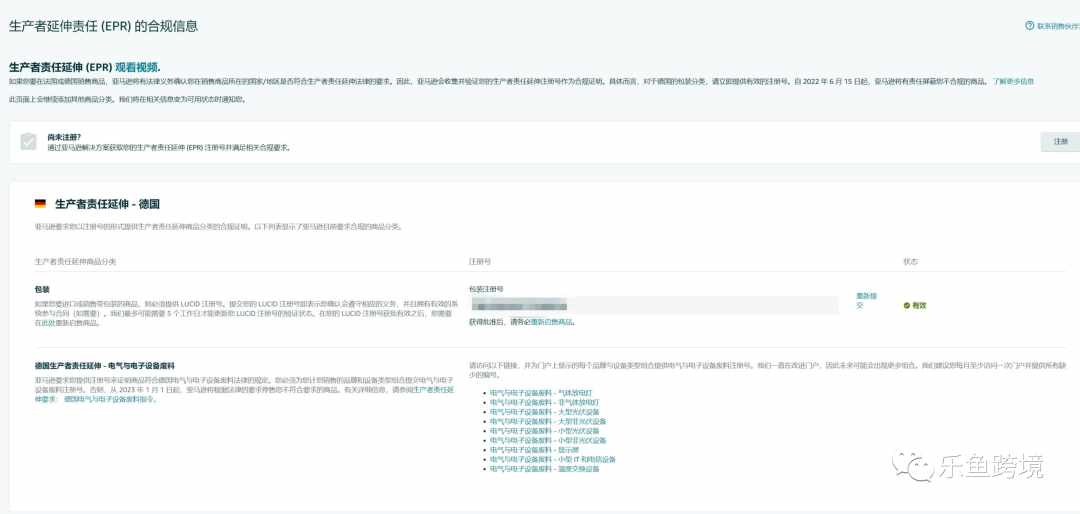Open the 温度交换设备 WEEE link
This screenshot has width=1080, height=514.
[544, 469]
